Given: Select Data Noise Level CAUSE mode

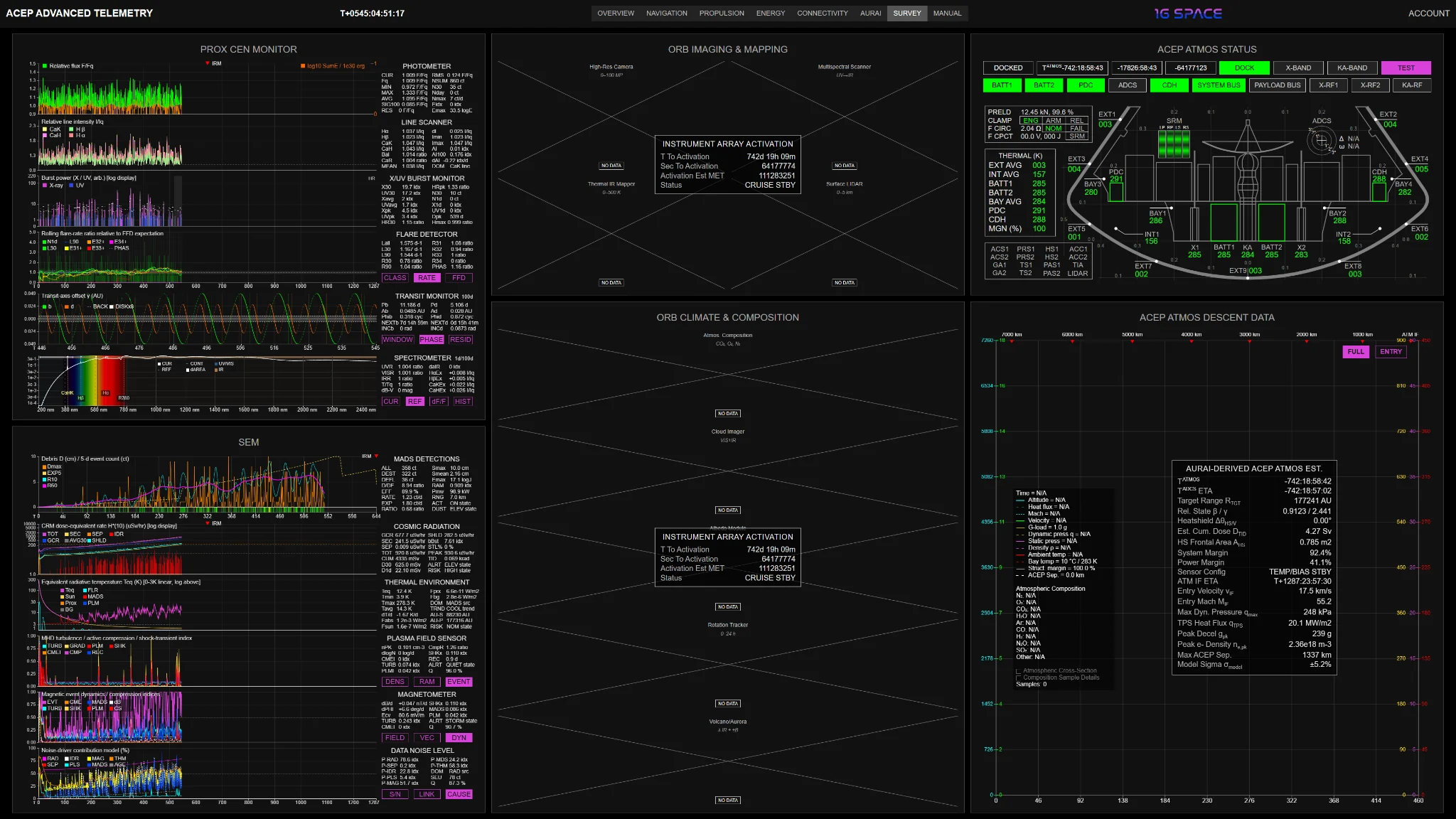Looking at the screenshot, I should 459,795.
